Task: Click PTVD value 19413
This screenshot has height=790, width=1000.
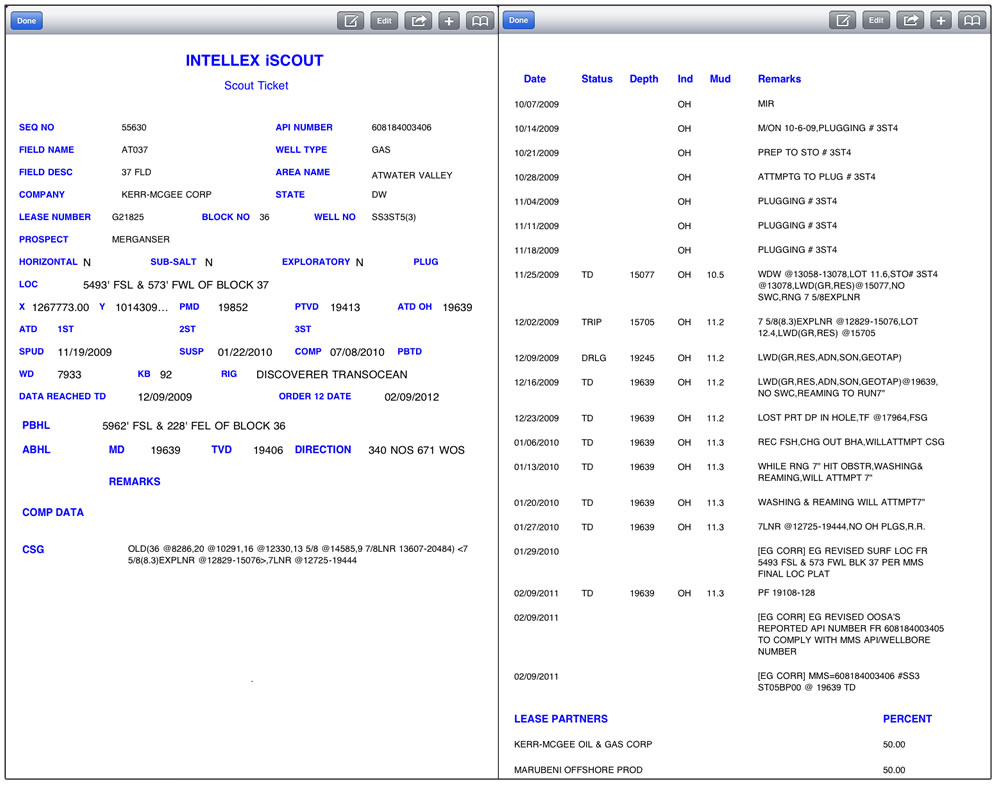Action: click(x=345, y=307)
